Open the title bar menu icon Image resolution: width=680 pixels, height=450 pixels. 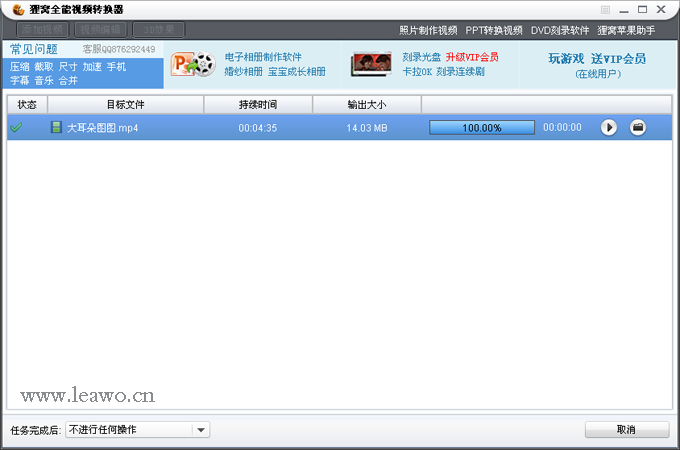click(605, 10)
